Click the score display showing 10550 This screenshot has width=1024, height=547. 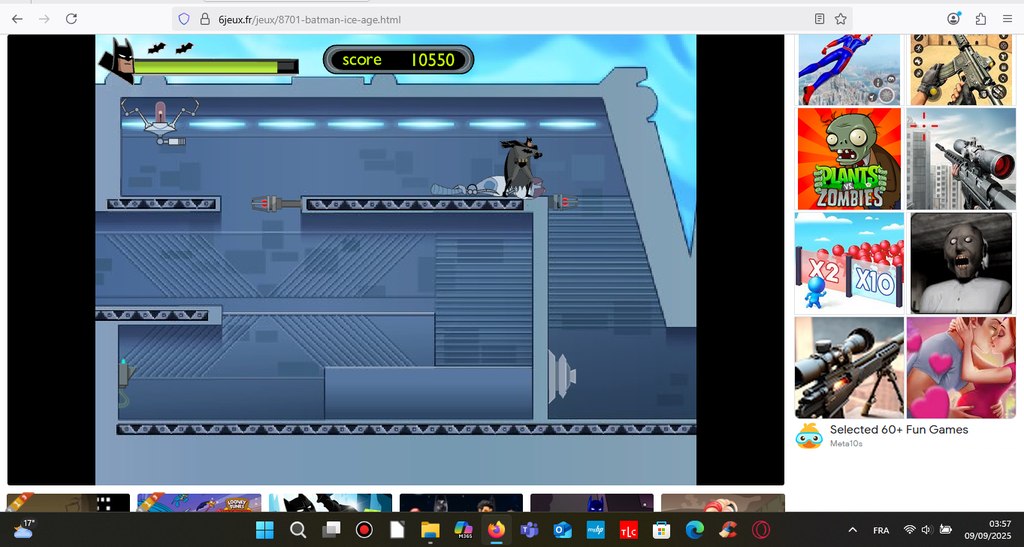(398, 59)
